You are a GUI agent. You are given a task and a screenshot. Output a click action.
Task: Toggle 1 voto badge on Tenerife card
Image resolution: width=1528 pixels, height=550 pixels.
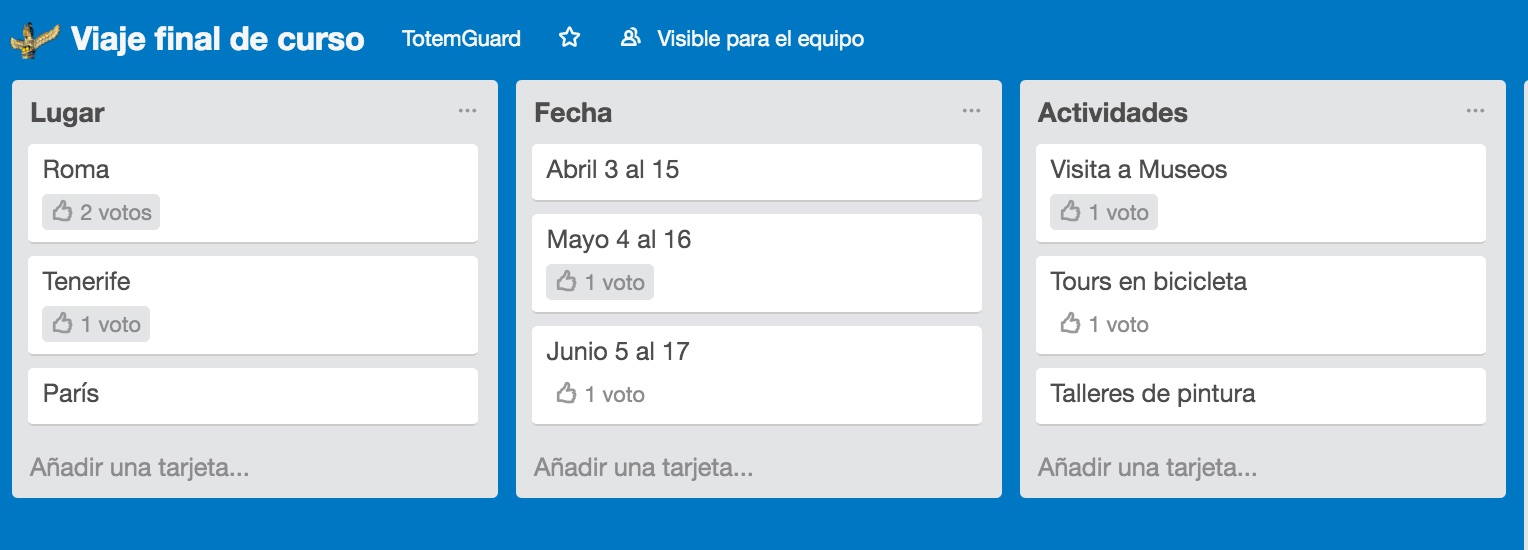pyautogui.click(x=96, y=324)
